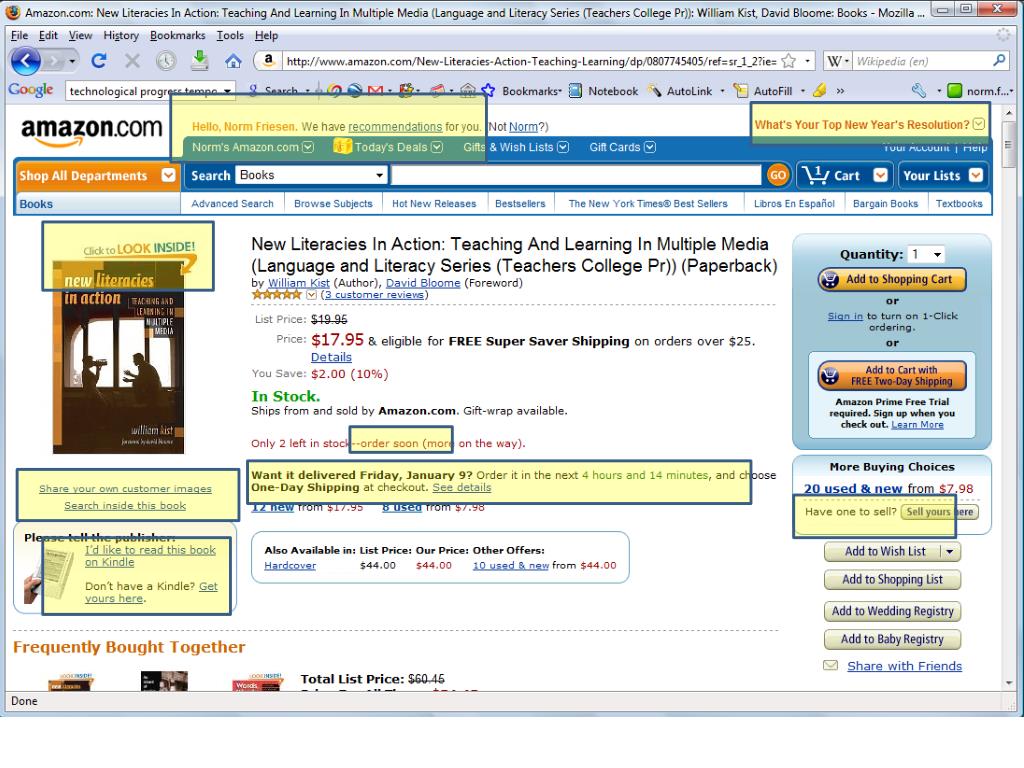Expand the Cart dropdown arrow
This screenshot has height=768, width=1024.
(880, 175)
